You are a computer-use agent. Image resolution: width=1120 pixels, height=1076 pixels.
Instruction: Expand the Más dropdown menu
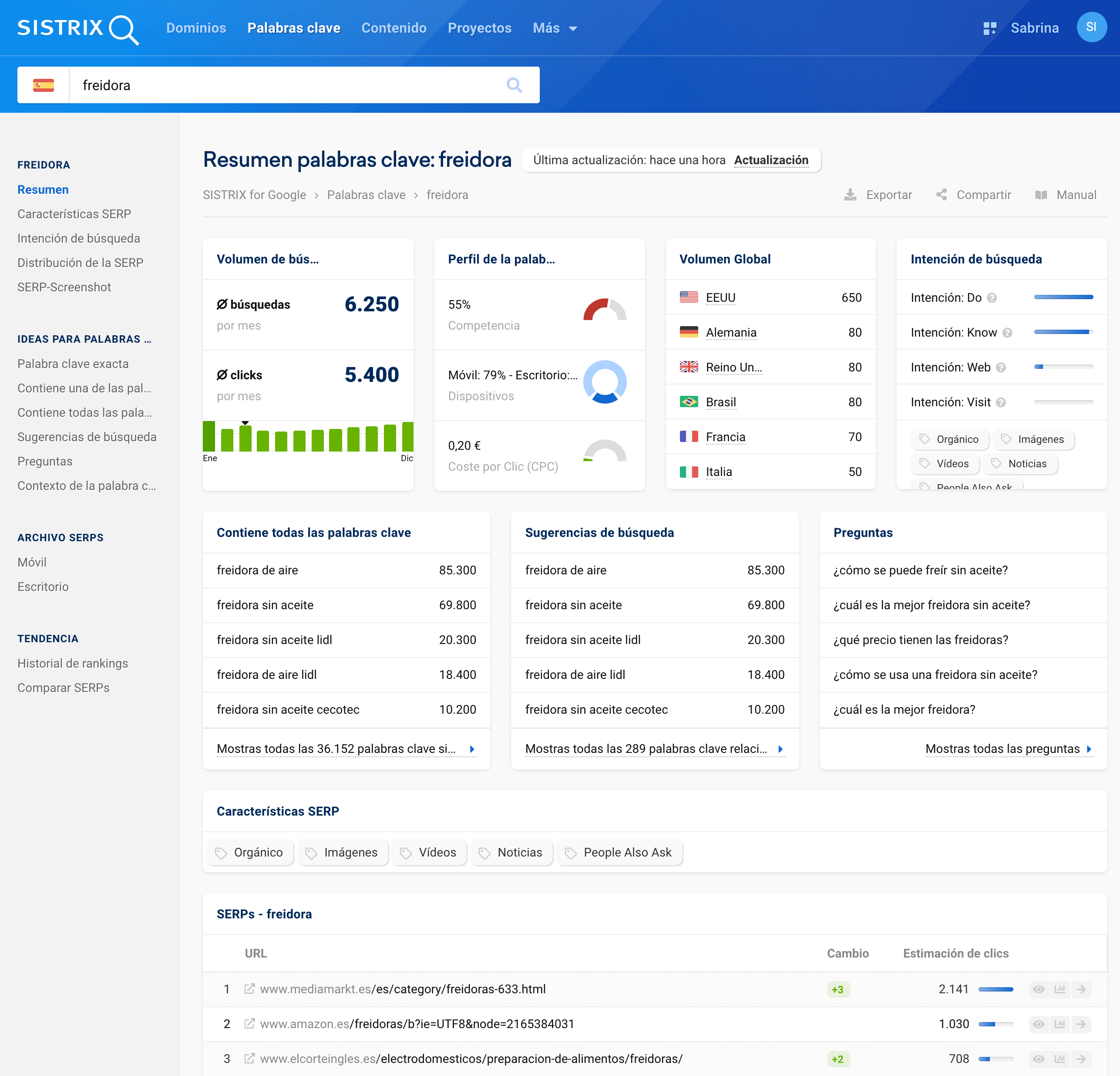pyautogui.click(x=554, y=28)
